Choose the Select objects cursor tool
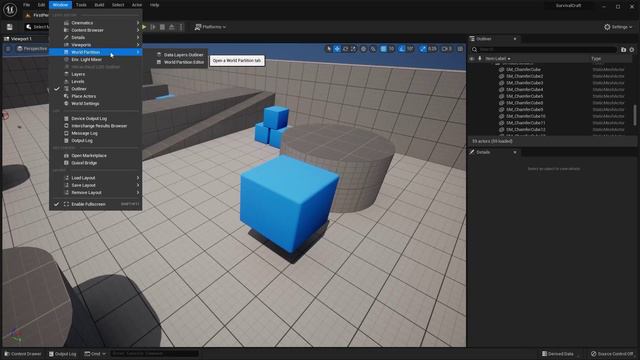Image resolution: width=640 pixels, height=360 pixels. [x=329, y=49]
